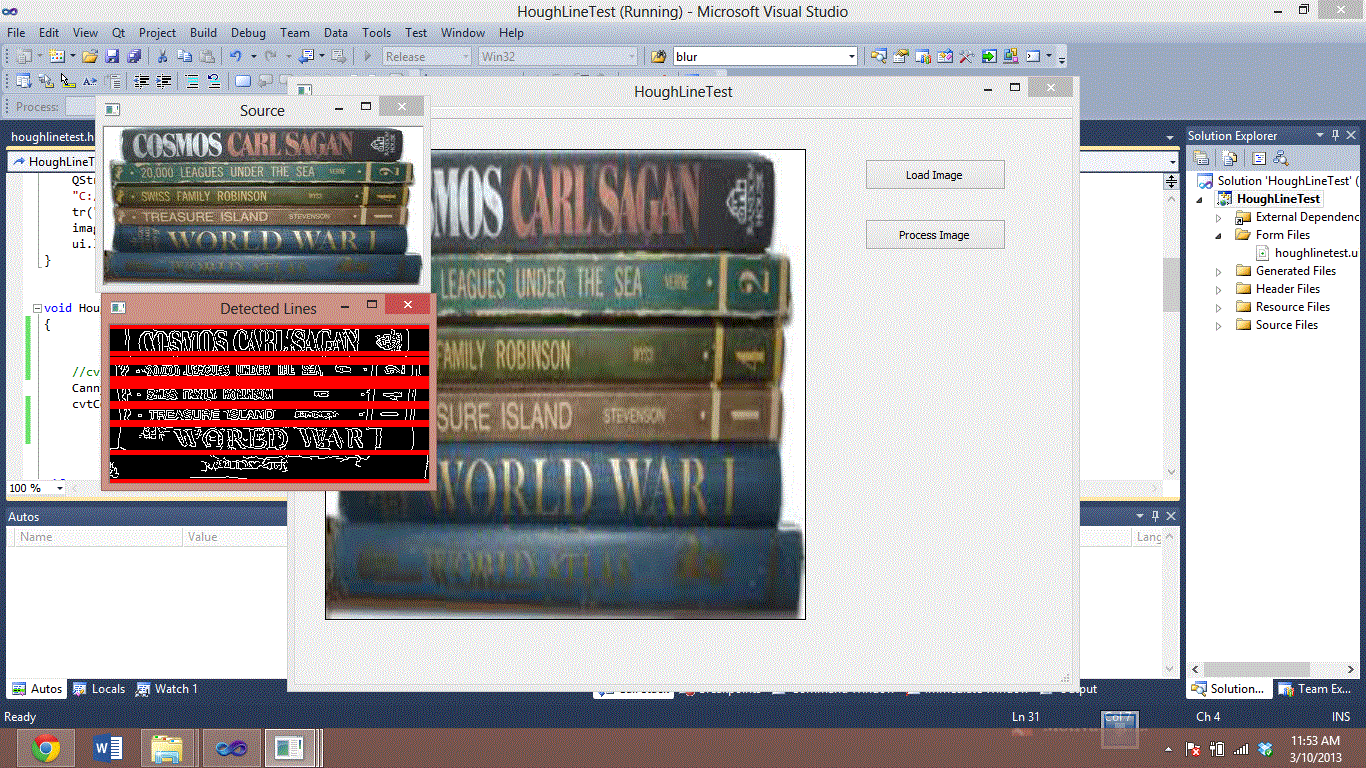Click the clock showing 11:53 AM
The image size is (1366, 768).
pos(1315,740)
